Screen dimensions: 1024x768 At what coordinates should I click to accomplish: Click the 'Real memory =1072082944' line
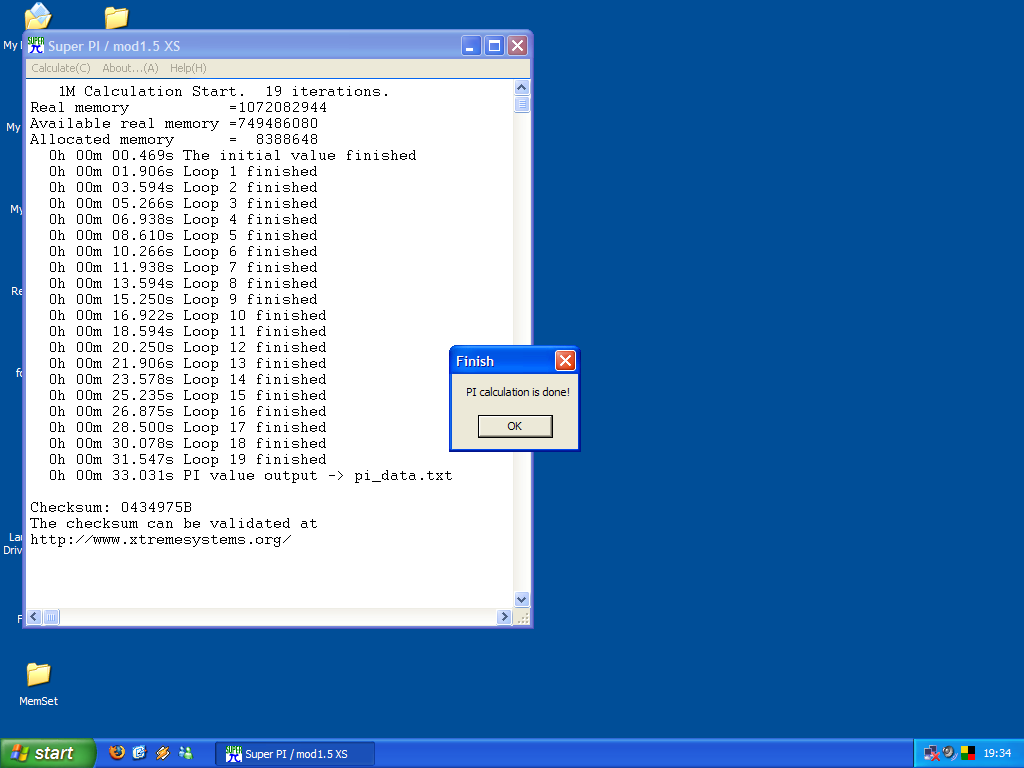click(x=178, y=107)
